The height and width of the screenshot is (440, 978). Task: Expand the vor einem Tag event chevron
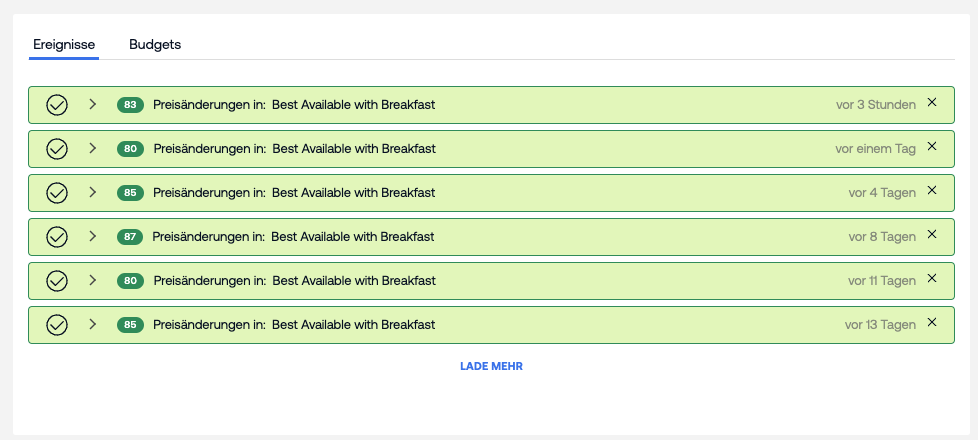tap(92, 148)
